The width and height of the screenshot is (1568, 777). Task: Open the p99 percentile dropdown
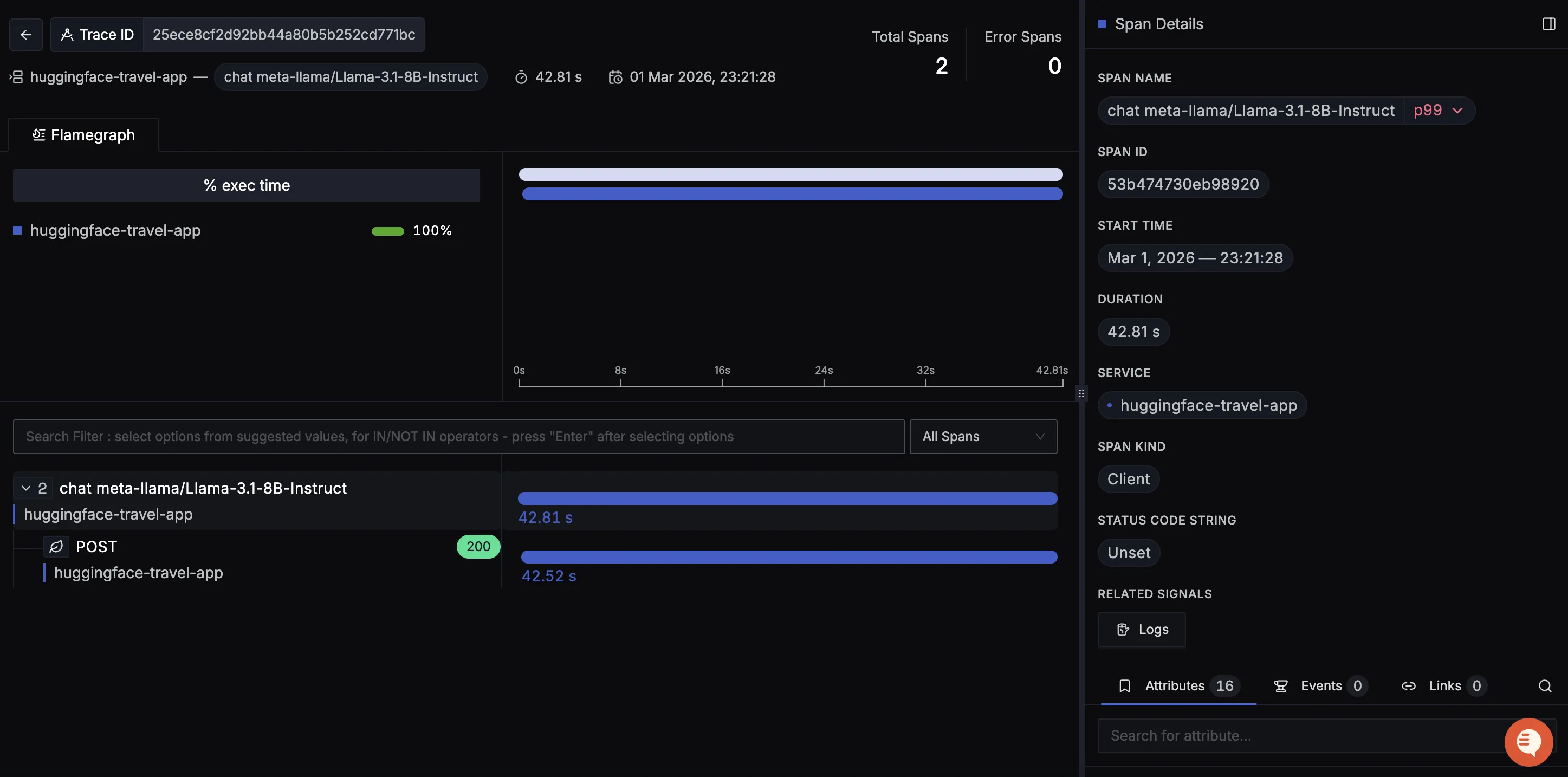click(x=1438, y=111)
